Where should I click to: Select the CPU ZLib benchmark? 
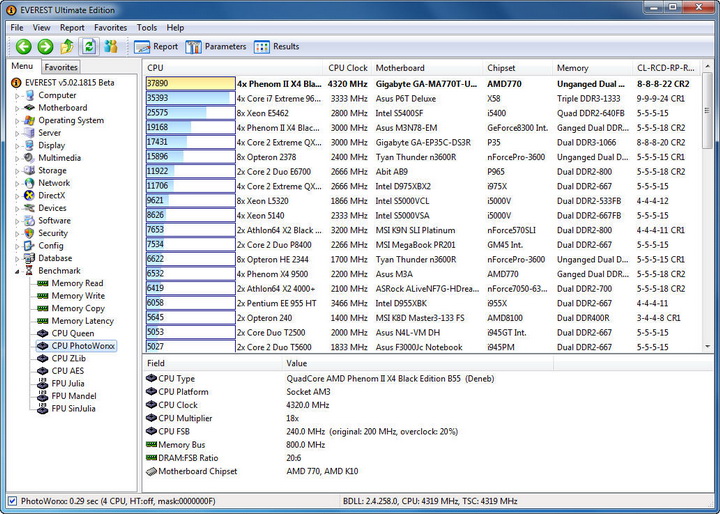68,358
